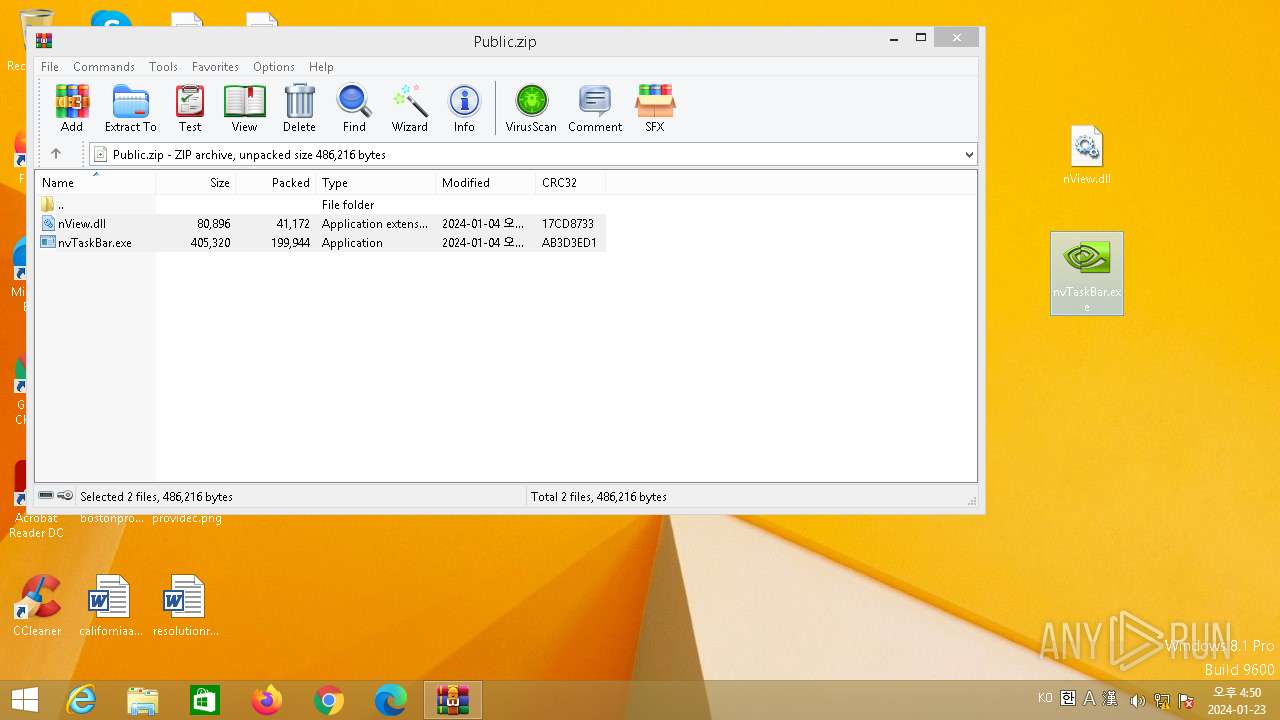Click the Korean IME mode icon

(x=1068, y=698)
